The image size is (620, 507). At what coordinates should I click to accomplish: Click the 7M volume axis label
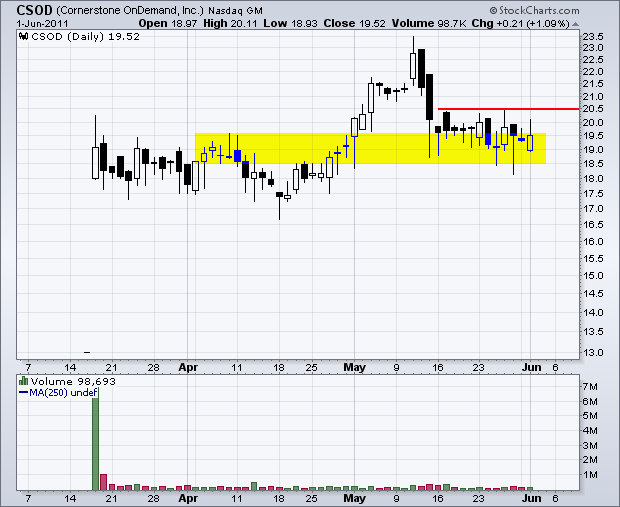[590, 386]
